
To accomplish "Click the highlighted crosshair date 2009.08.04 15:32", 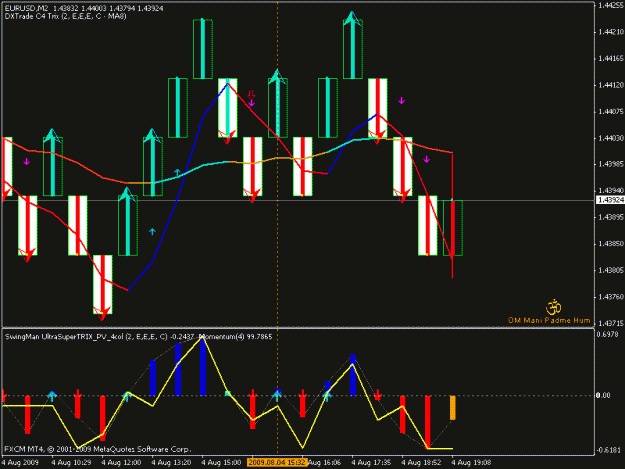I will pos(277,463).
